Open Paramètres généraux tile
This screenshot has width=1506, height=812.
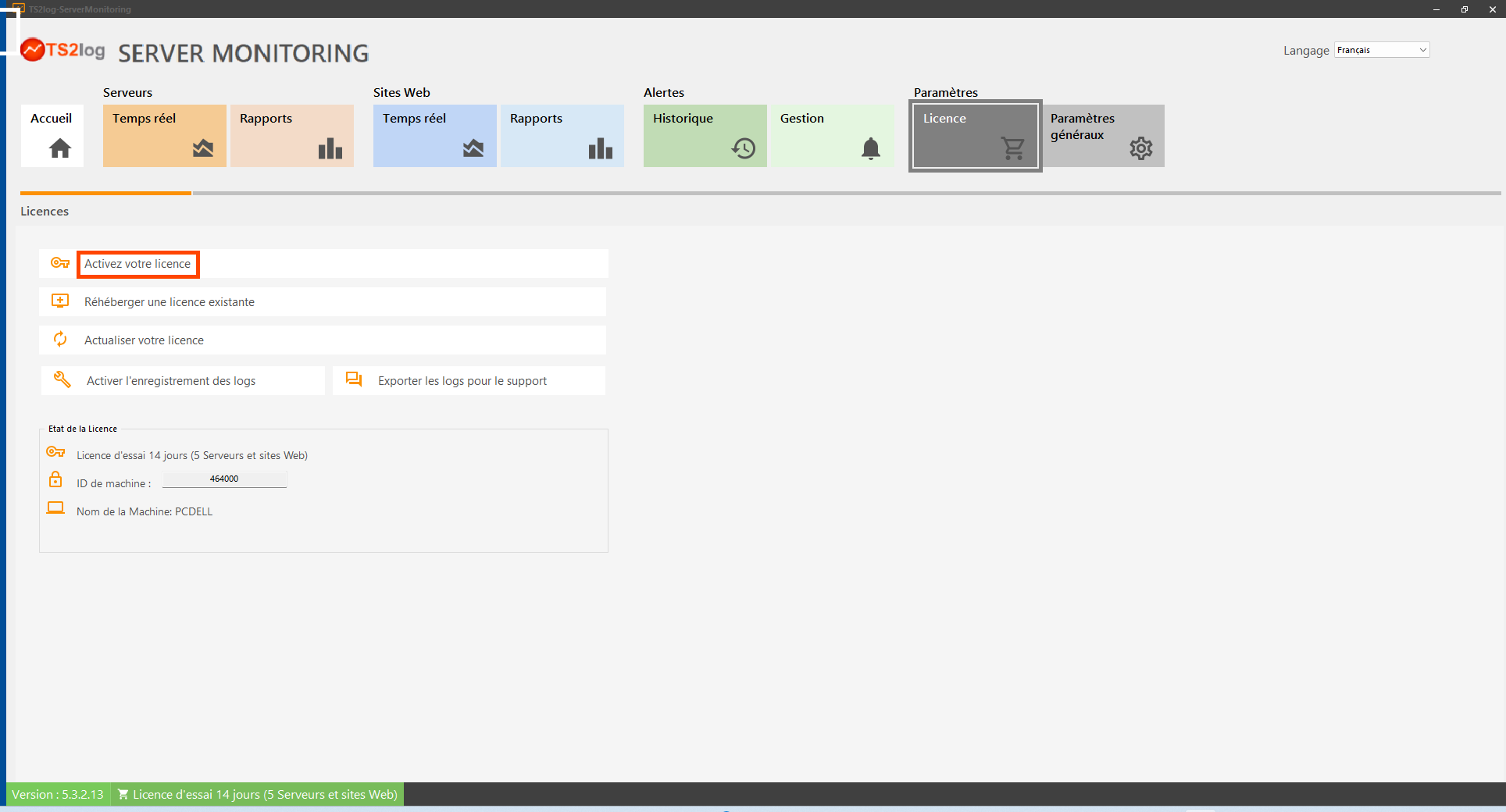(x=1103, y=135)
